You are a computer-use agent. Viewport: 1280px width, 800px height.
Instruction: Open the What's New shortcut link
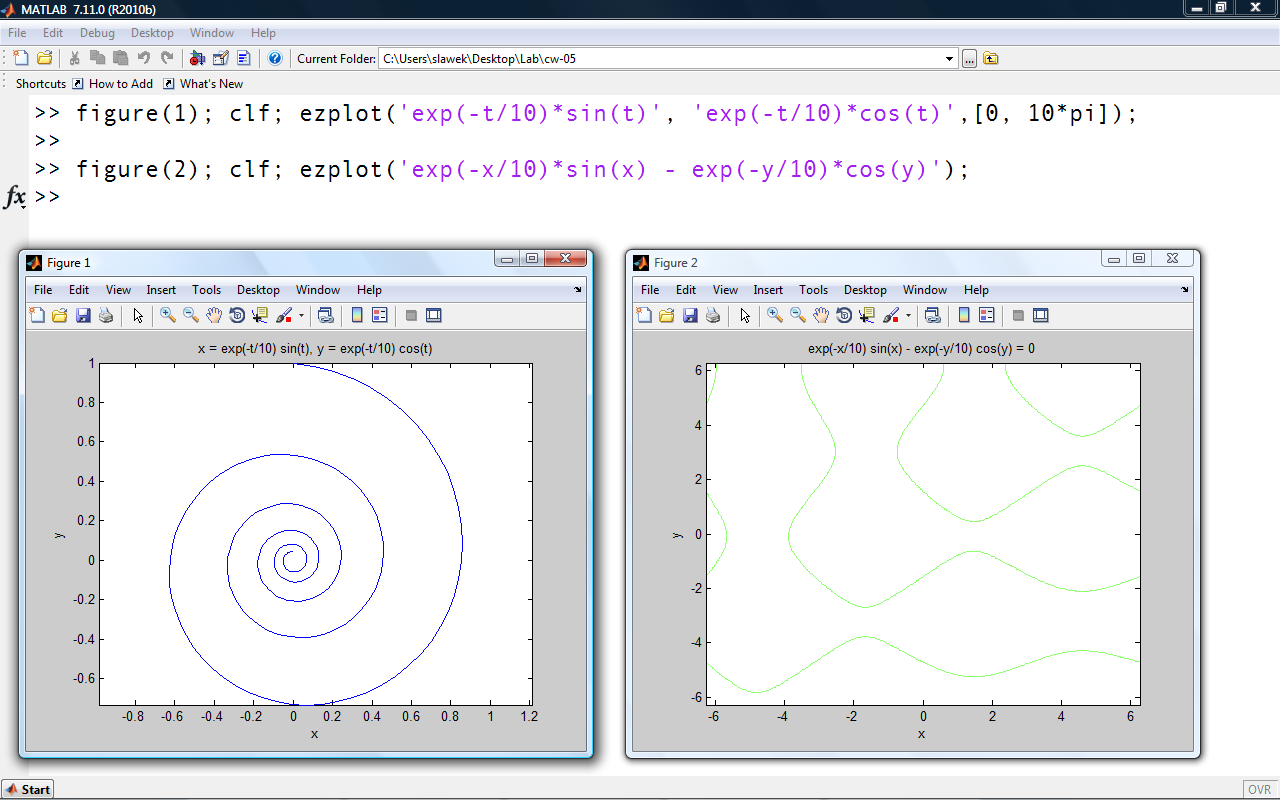point(203,84)
